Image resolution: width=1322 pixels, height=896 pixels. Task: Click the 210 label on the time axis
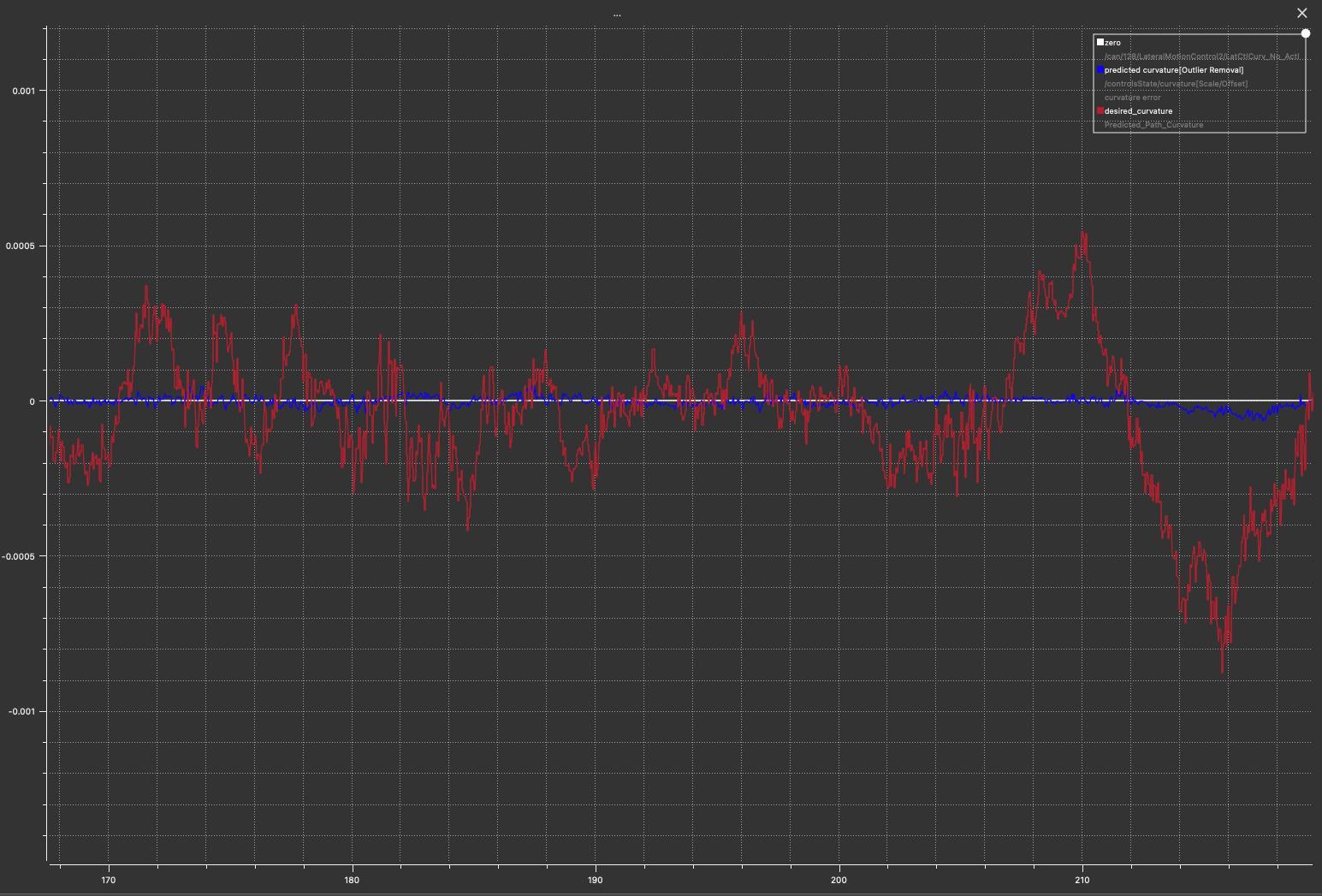click(1082, 880)
